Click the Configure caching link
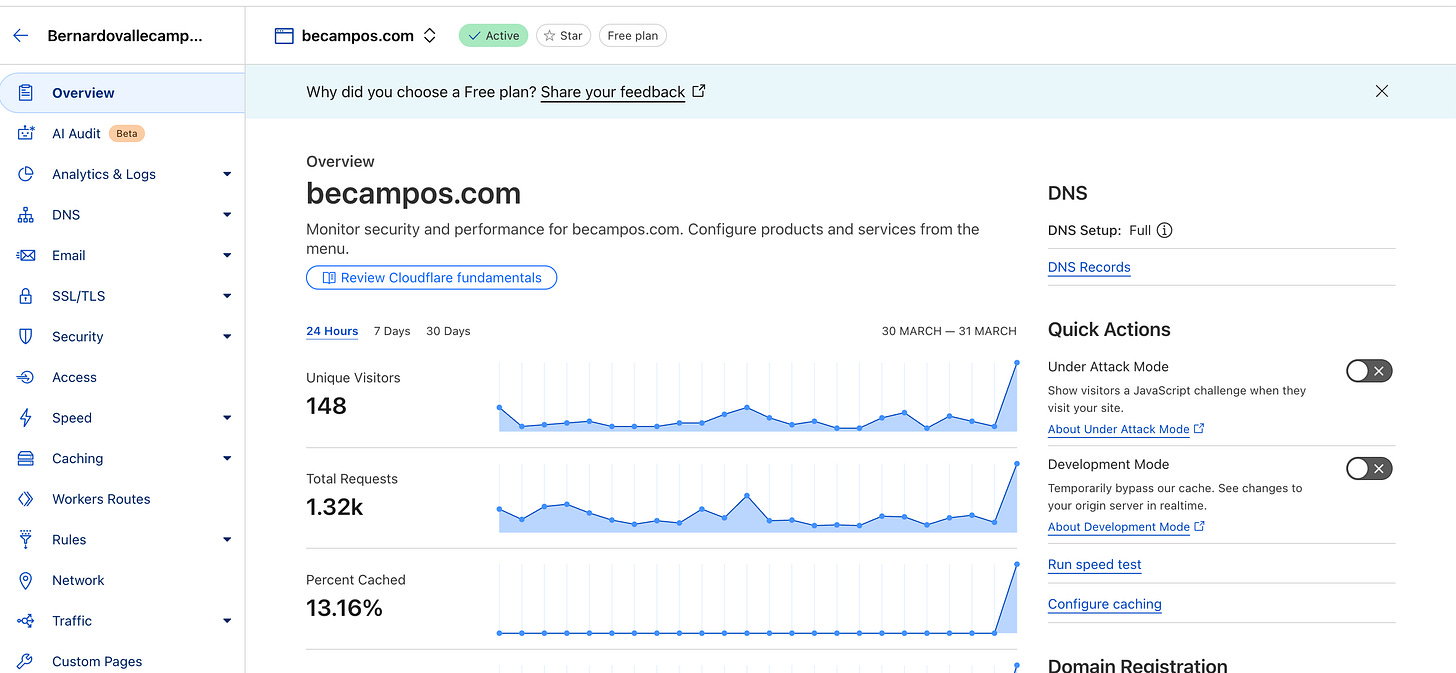 [1104, 604]
